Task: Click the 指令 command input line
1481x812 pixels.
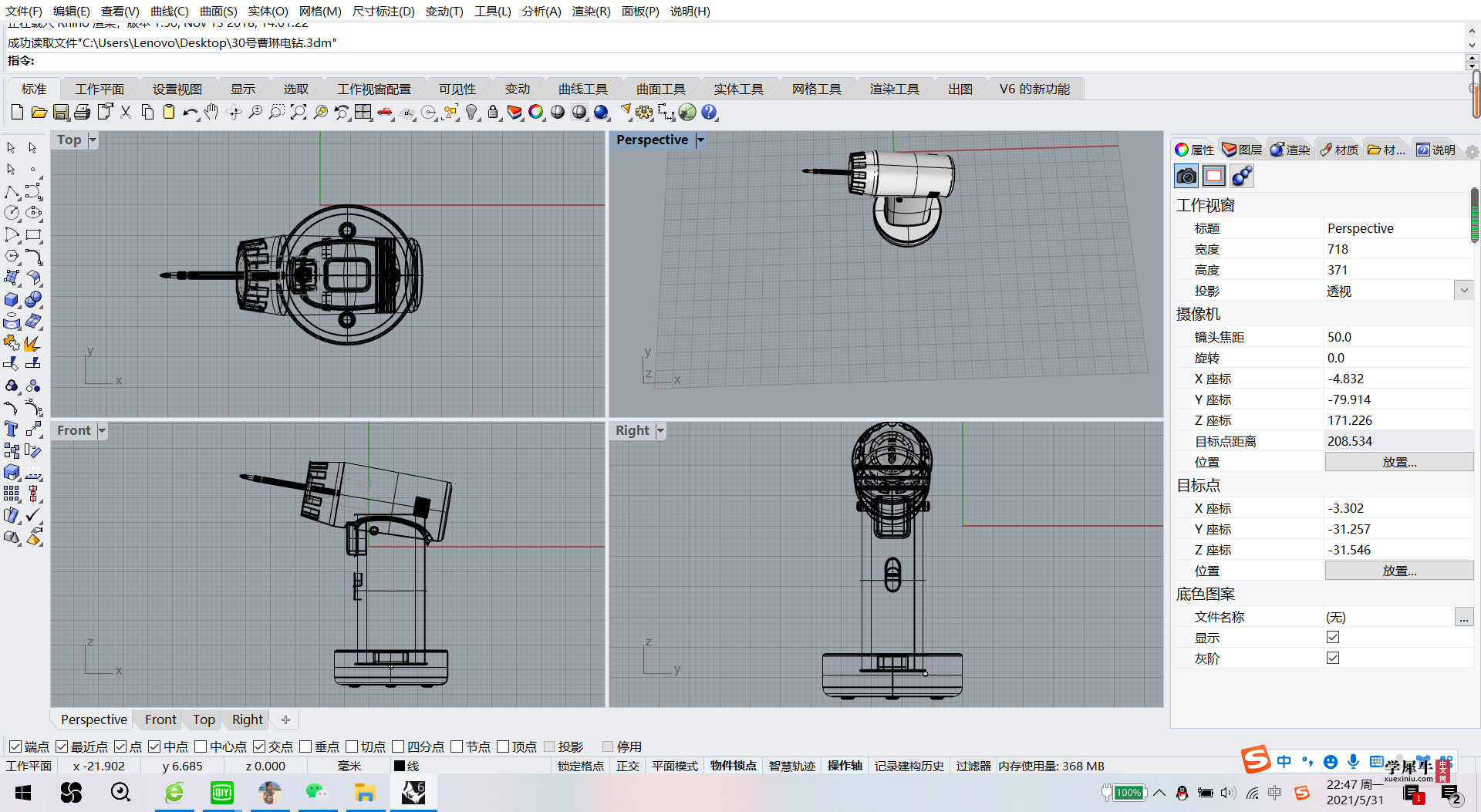Action: tap(733, 61)
